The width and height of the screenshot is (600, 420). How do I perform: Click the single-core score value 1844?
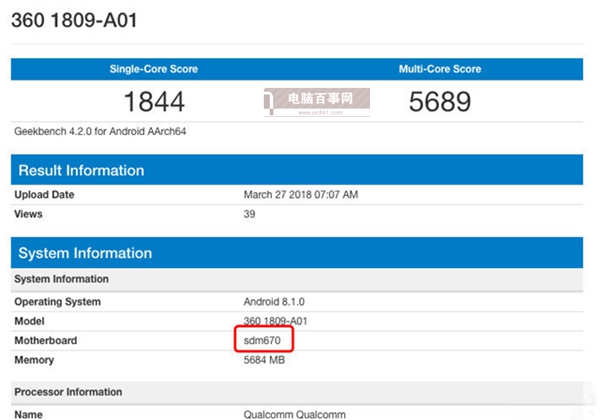click(154, 102)
